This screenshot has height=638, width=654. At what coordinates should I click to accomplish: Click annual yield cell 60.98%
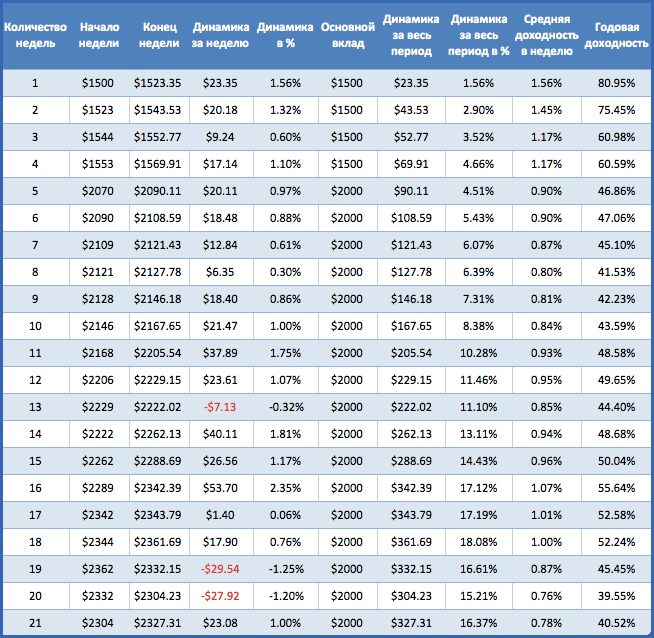(x=616, y=137)
